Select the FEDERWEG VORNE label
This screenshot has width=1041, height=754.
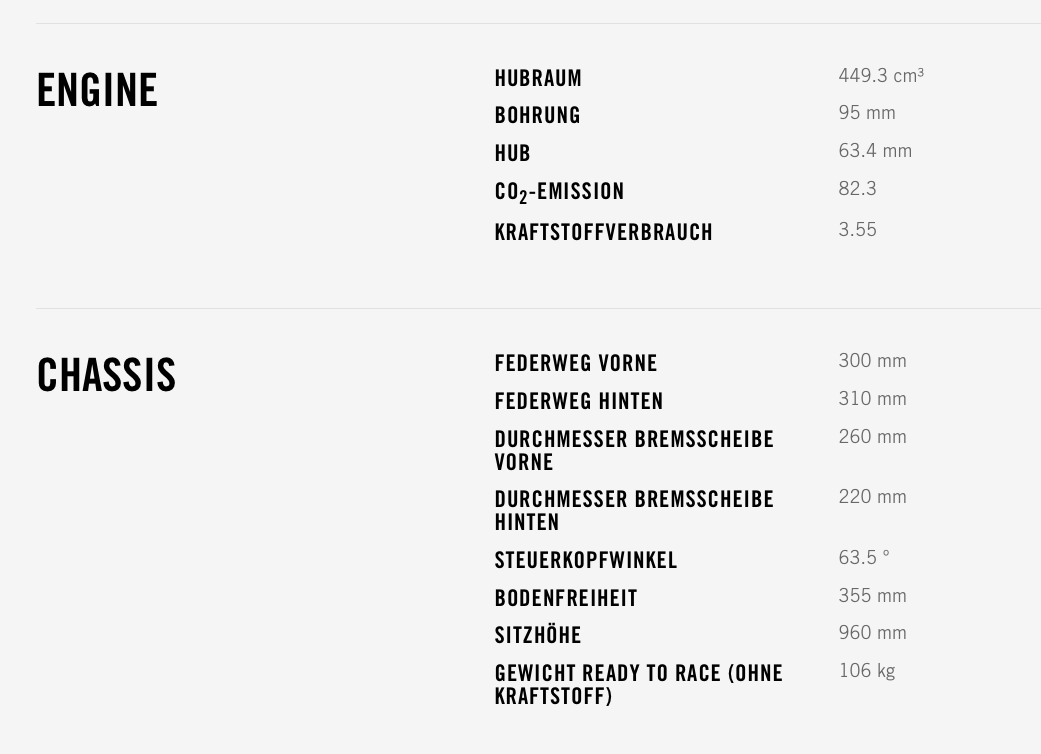(x=575, y=364)
